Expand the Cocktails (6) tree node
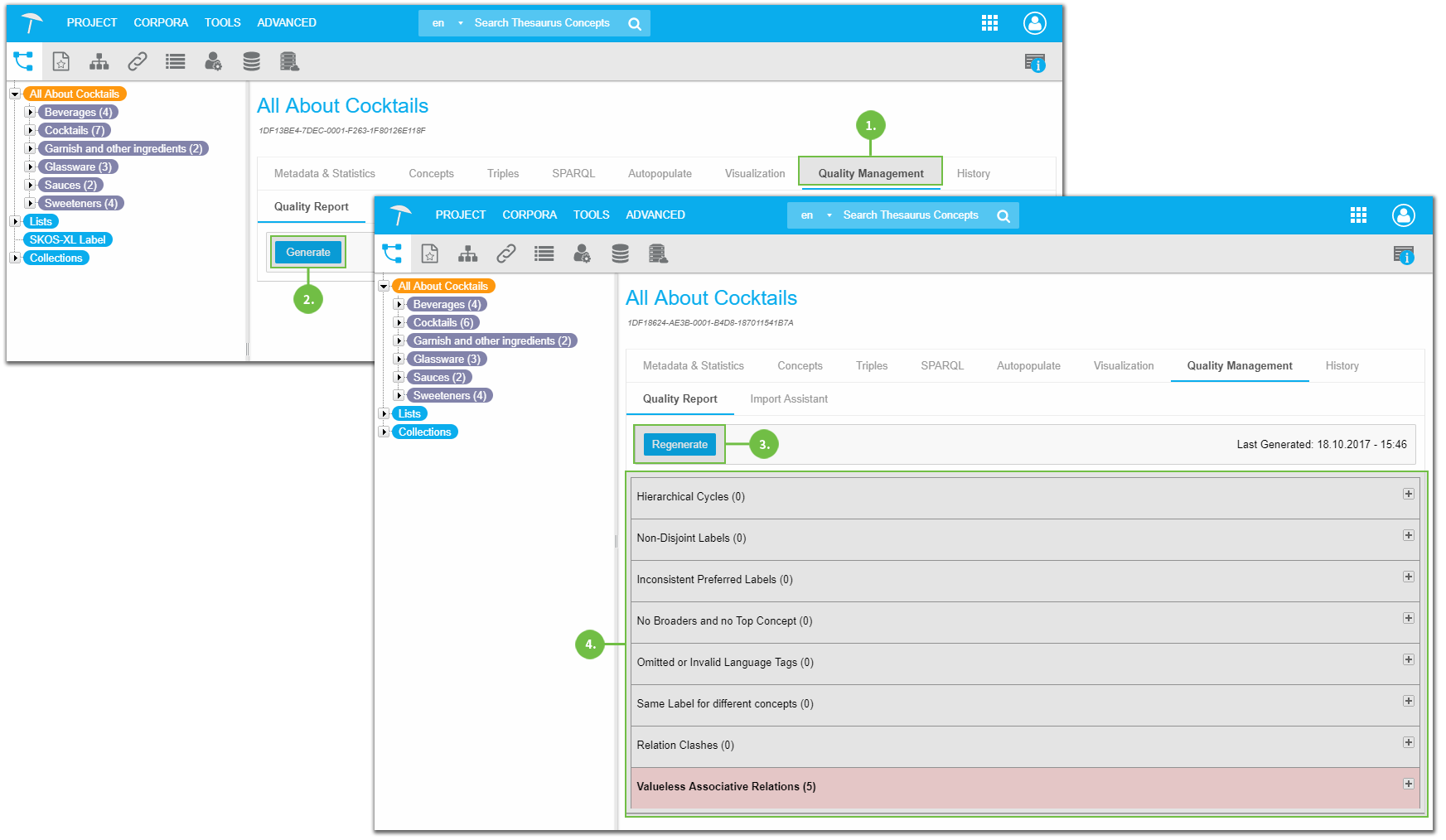The width and height of the screenshot is (1446, 840). [x=399, y=322]
